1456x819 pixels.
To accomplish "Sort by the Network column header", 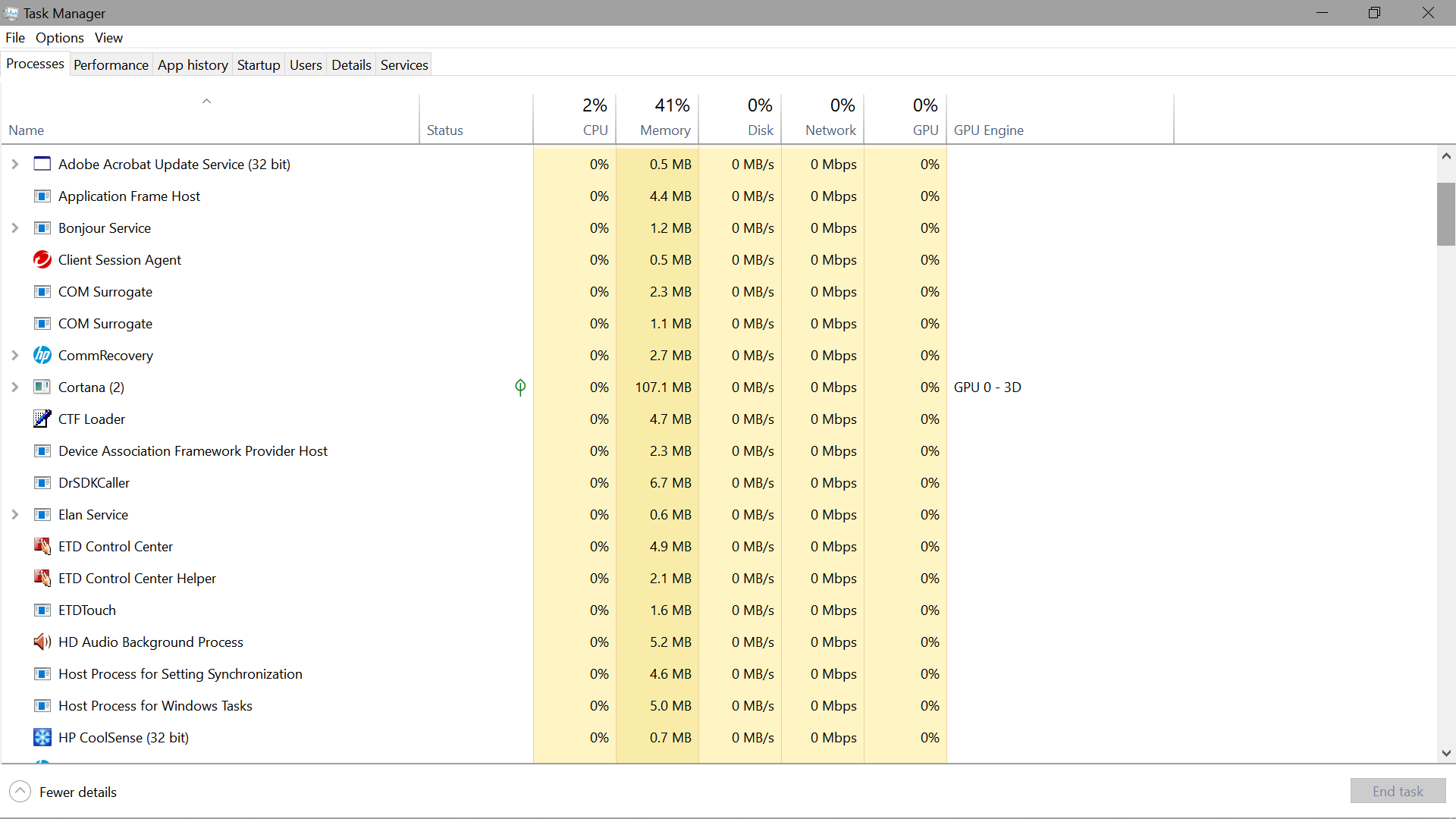I will point(823,118).
